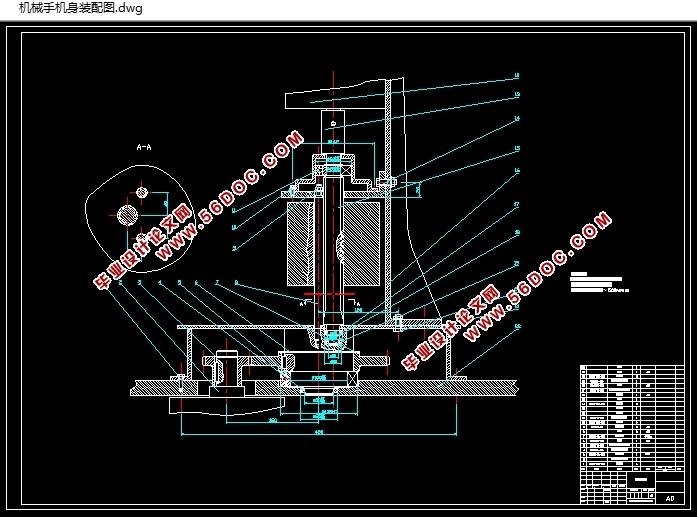
Task: Click the A-A cross-section view outline
Action: point(140,218)
